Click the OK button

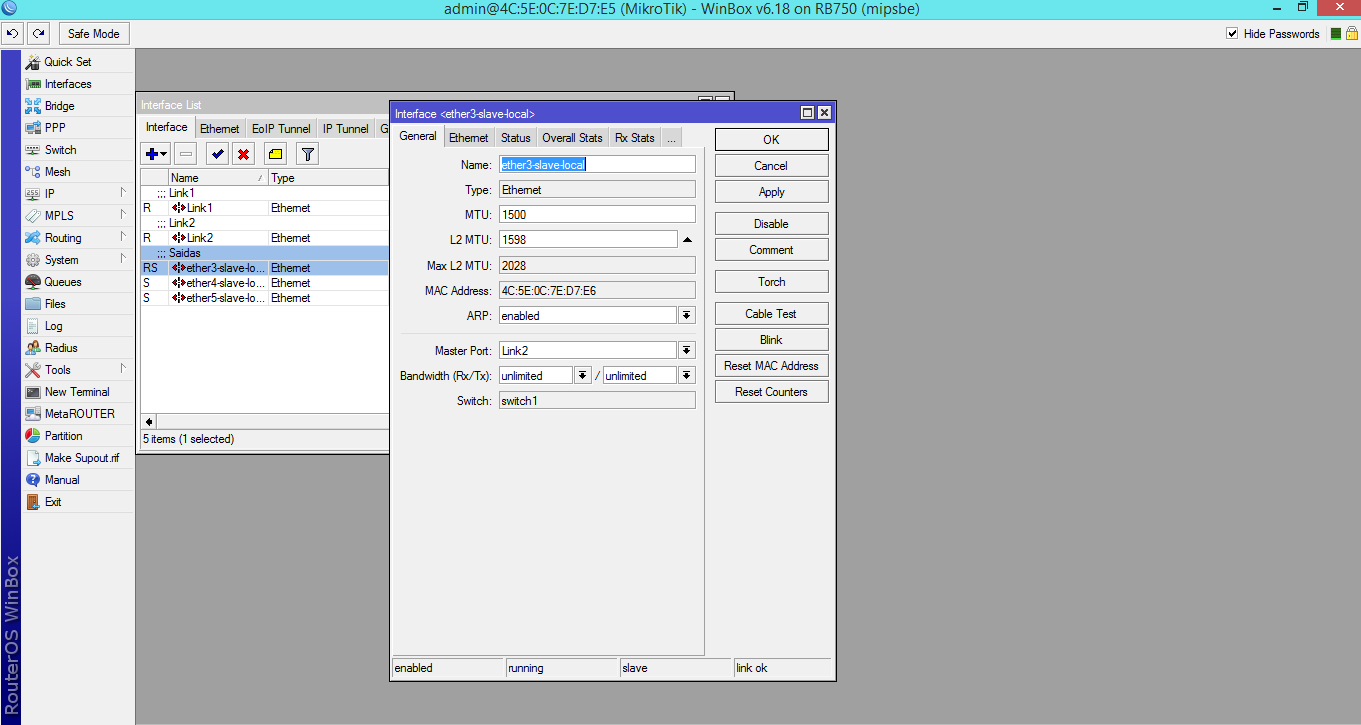pos(771,140)
